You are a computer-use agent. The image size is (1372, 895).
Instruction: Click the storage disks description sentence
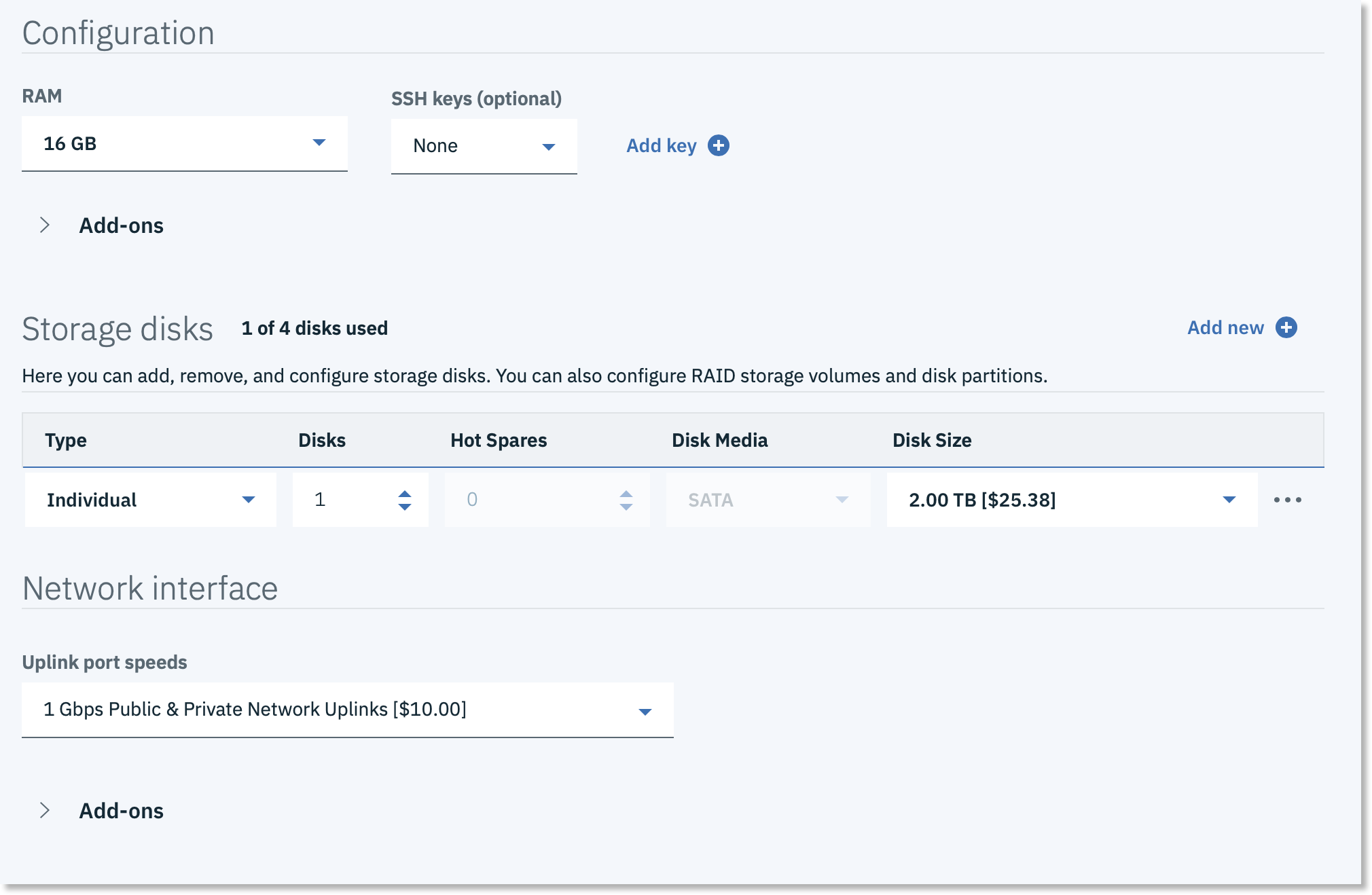pyautogui.click(x=535, y=376)
